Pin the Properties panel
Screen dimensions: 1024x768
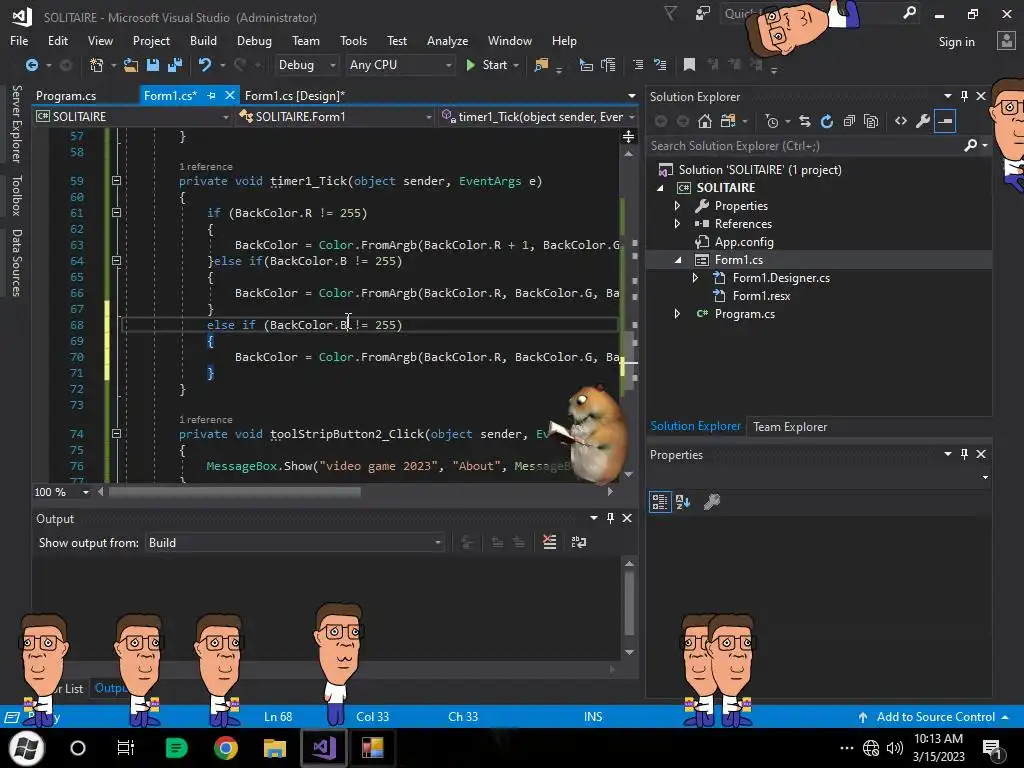pyautogui.click(x=965, y=454)
